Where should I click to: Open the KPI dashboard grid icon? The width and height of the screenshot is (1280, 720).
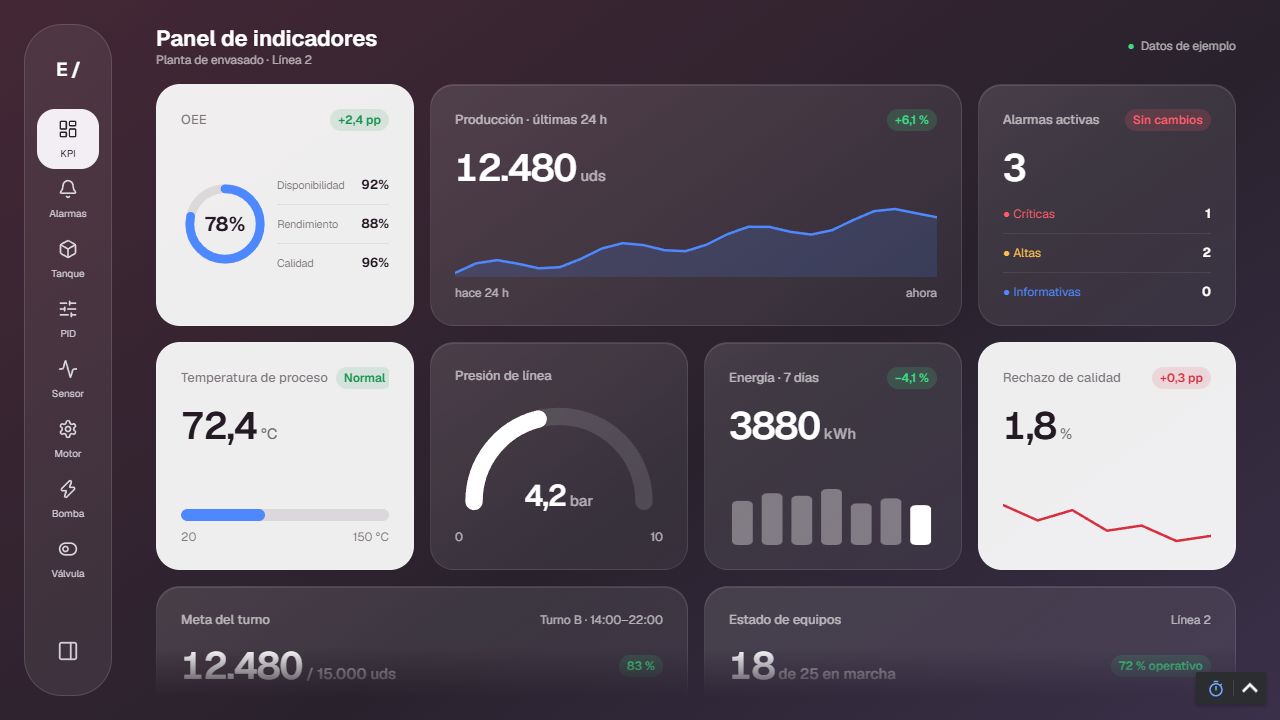pyautogui.click(x=68, y=129)
